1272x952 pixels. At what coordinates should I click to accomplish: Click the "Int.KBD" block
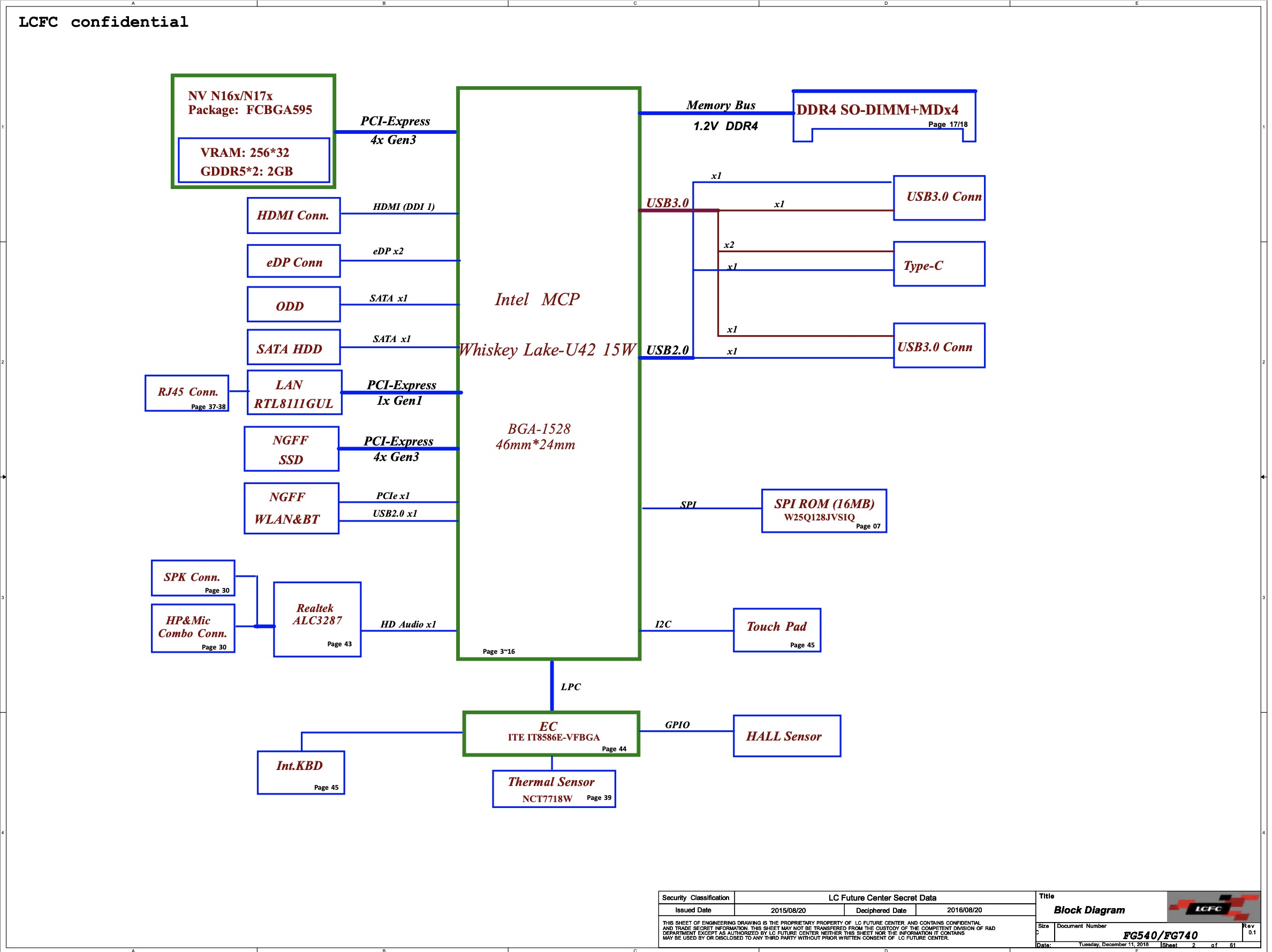point(301,773)
